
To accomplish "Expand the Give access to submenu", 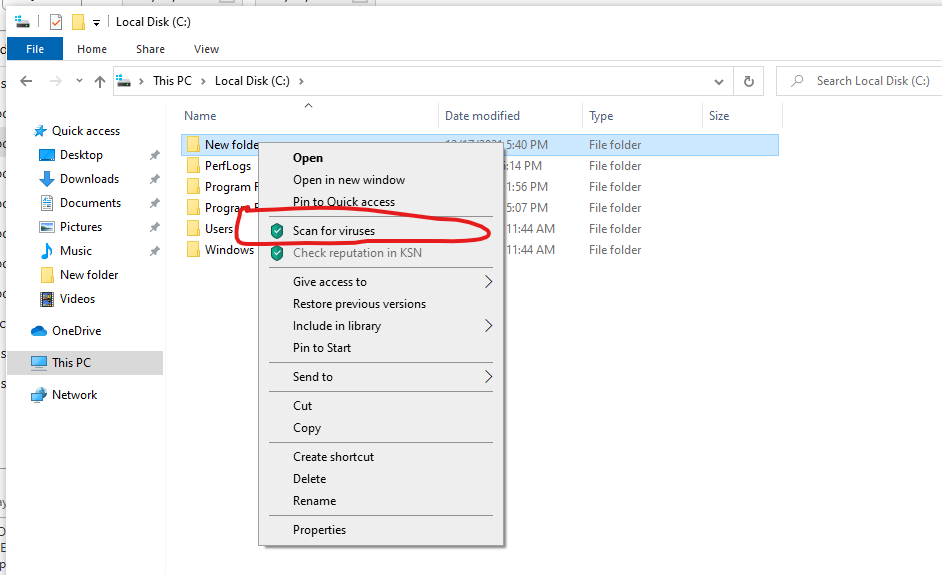I will [488, 282].
